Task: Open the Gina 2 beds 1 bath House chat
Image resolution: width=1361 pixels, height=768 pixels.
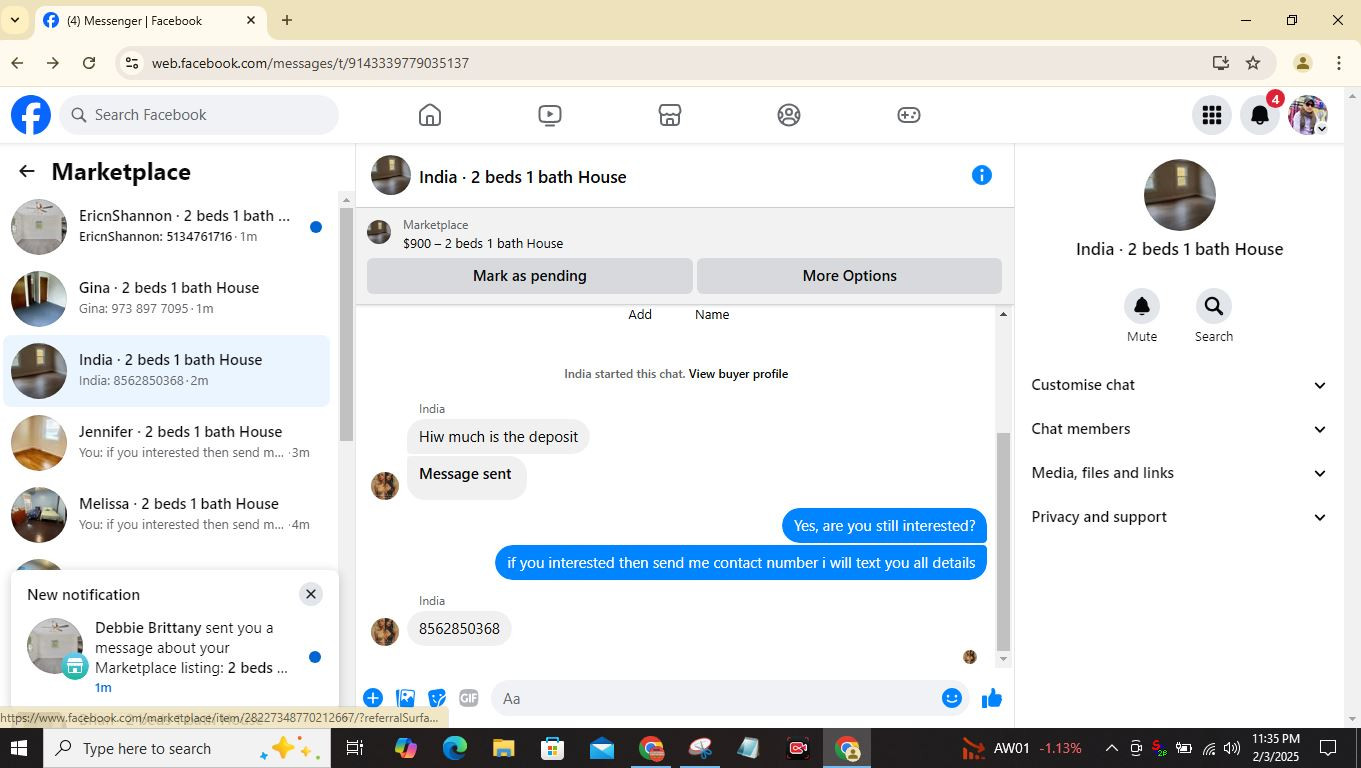Action: [x=167, y=299]
